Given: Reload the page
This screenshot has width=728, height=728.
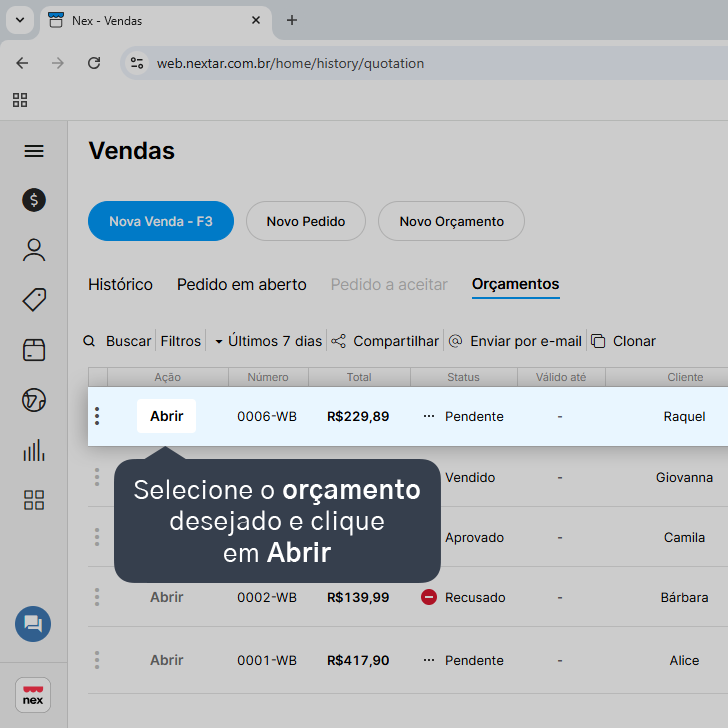Looking at the screenshot, I should (x=94, y=63).
